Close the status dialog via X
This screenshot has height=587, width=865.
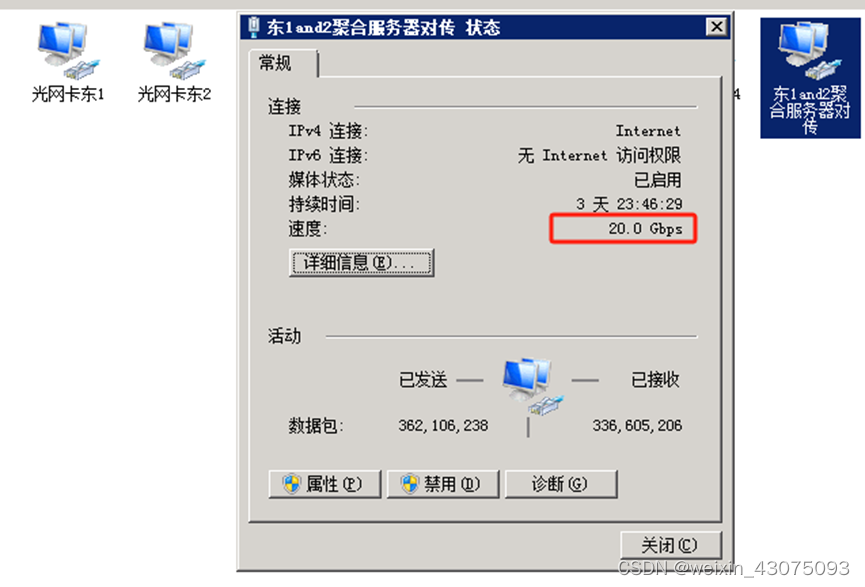coord(716,26)
